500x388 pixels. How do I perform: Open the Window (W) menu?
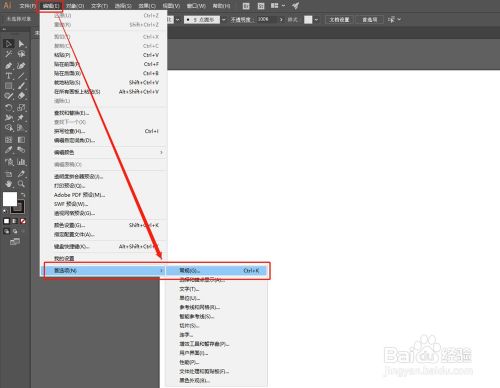pyautogui.click(x=196, y=6)
